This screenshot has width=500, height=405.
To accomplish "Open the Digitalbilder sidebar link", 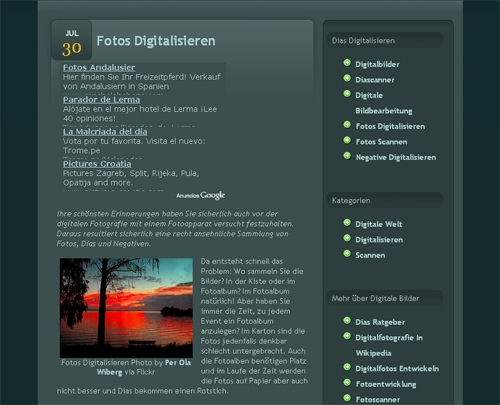I will pos(377,64).
